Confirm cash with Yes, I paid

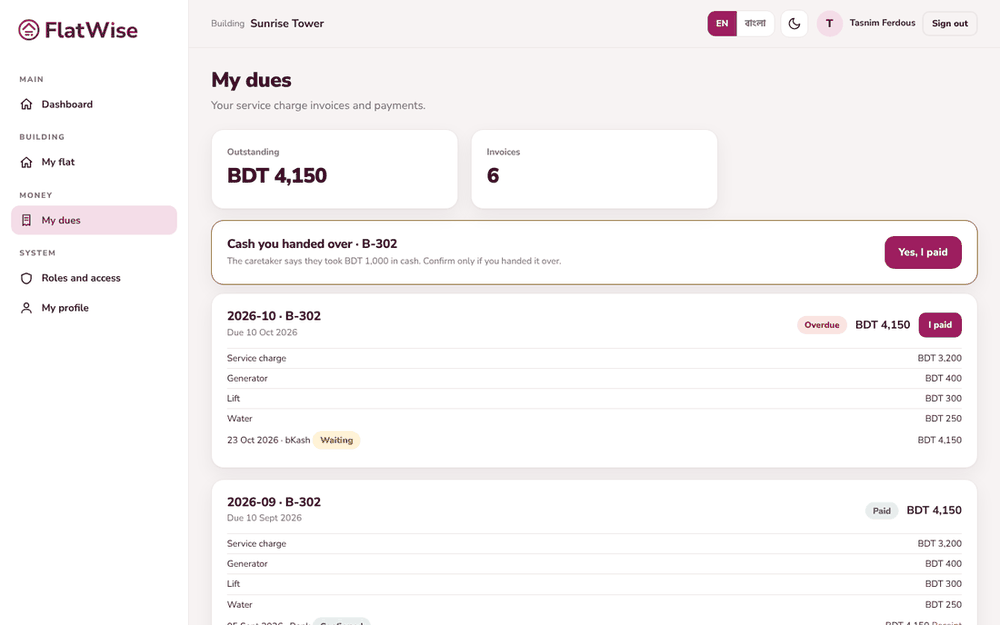click(x=923, y=252)
